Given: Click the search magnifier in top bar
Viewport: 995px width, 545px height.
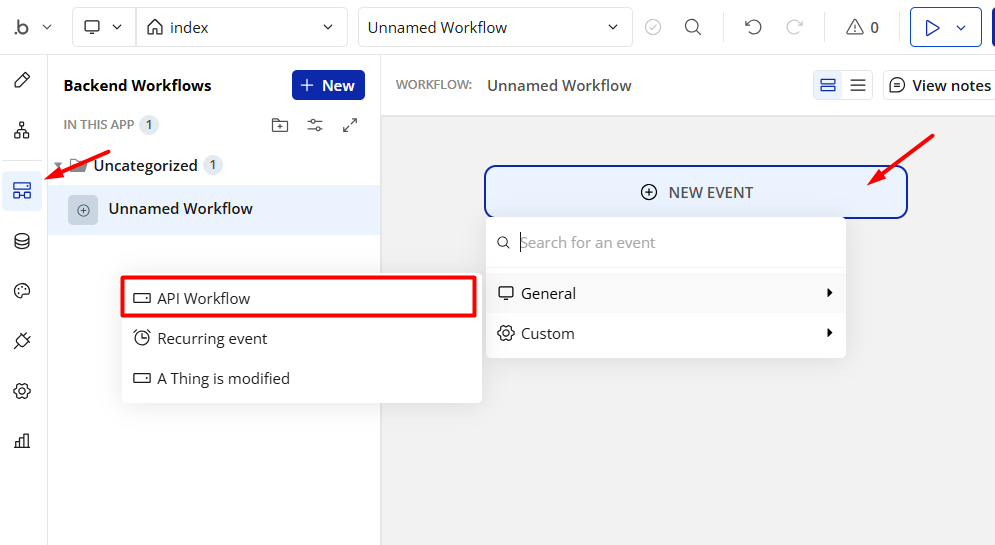Looking at the screenshot, I should click(x=693, y=27).
